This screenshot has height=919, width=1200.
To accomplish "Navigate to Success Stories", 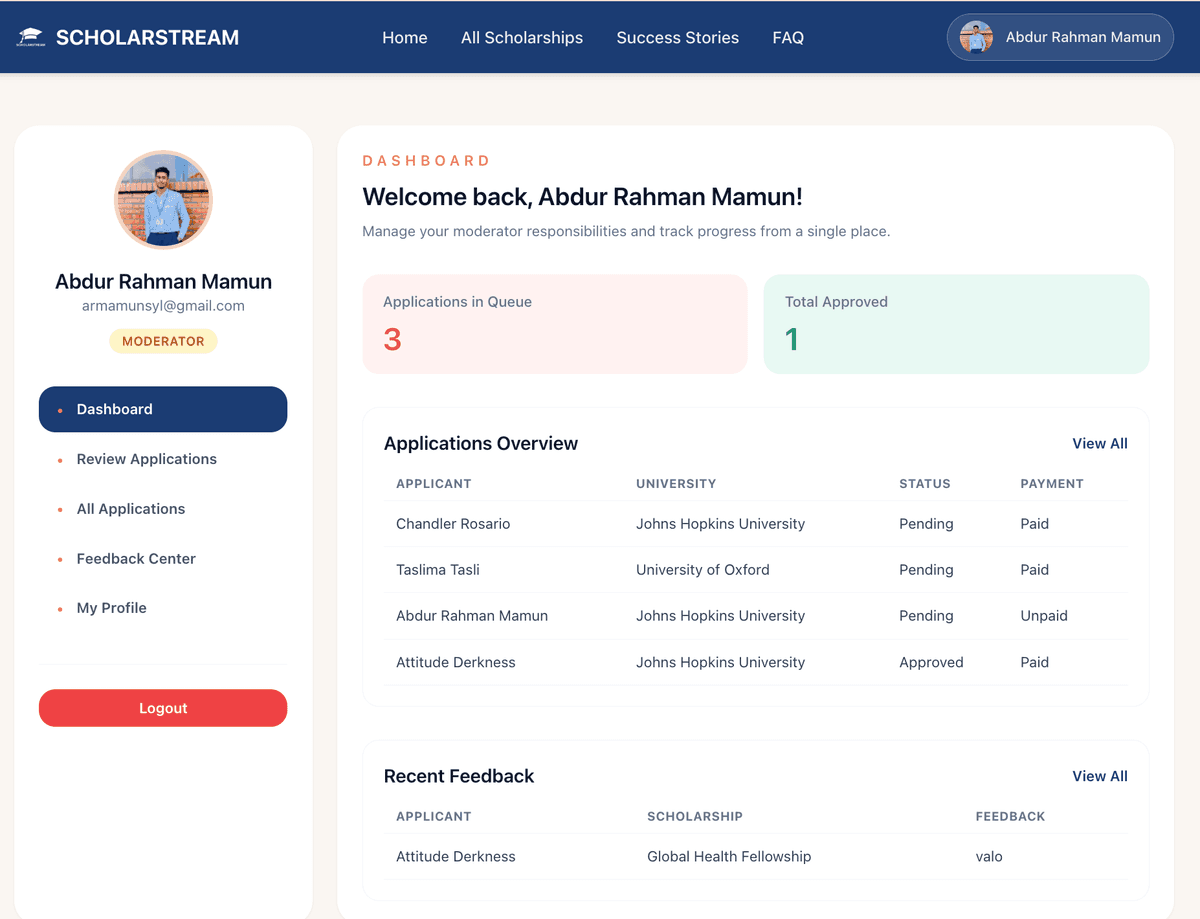I will tap(677, 38).
